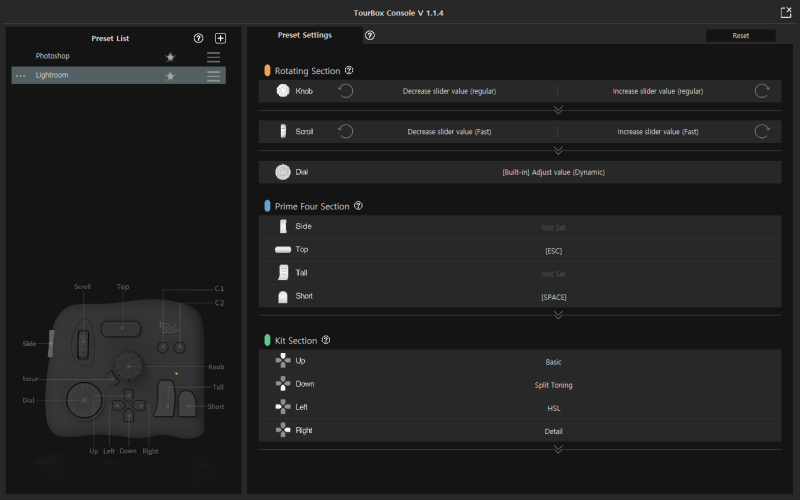800x500 pixels.
Task: Click the Knob icon in Rotating Section
Action: coord(283,90)
